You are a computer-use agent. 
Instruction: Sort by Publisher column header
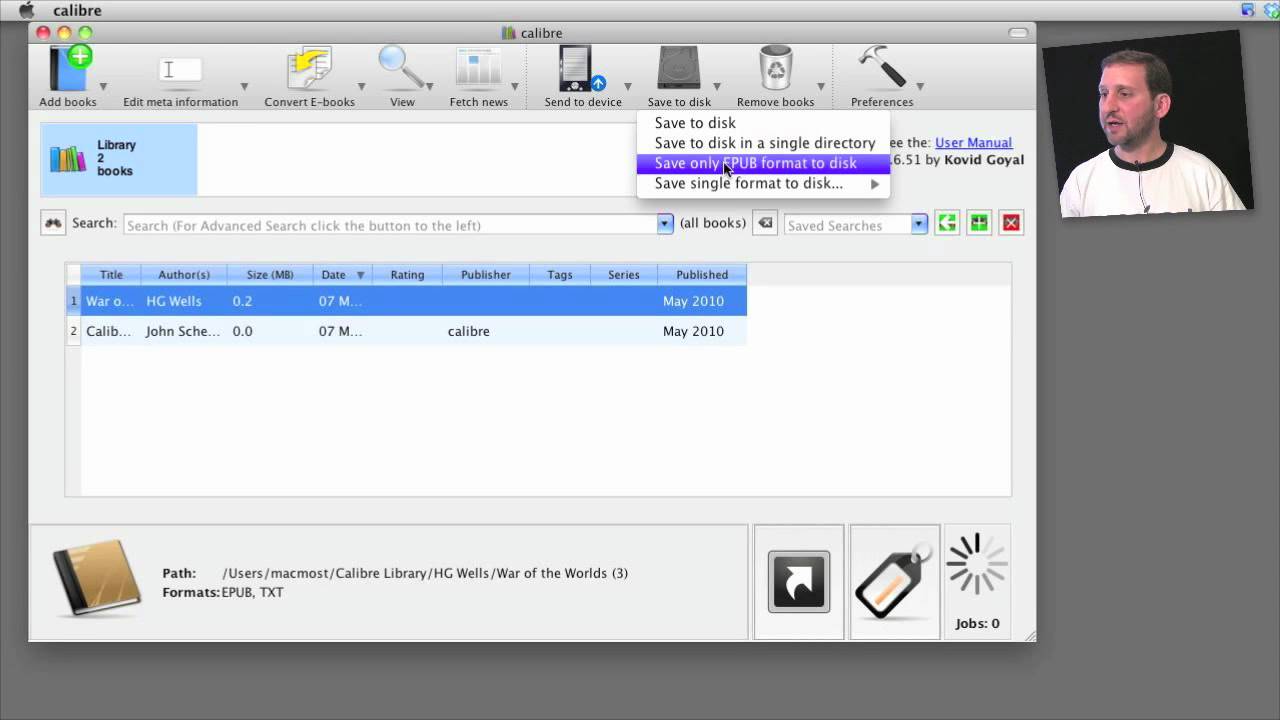pos(486,274)
